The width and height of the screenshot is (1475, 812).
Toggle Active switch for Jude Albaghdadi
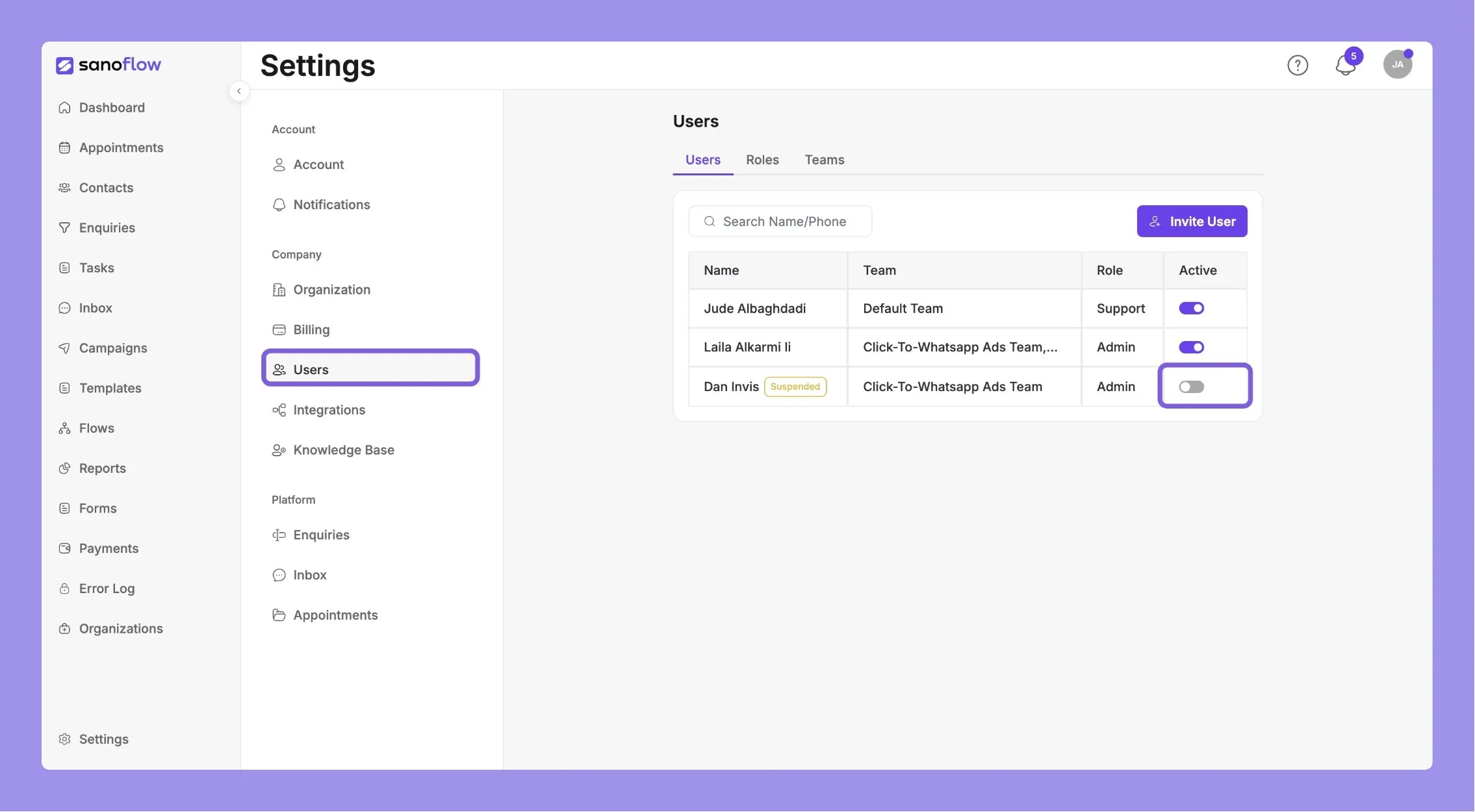point(1191,309)
